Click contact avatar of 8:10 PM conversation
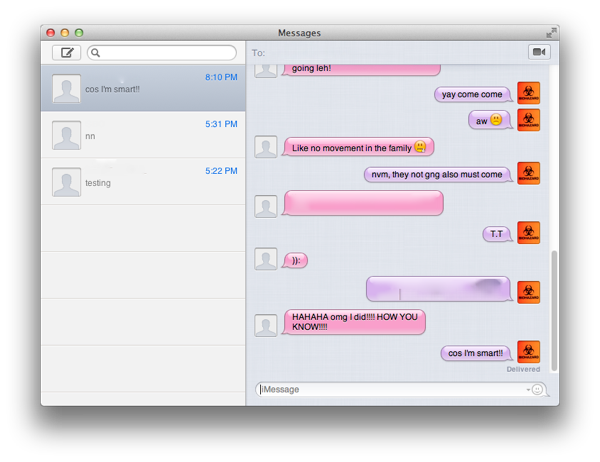Viewport: 600px width, 462px height. tap(67, 89)
